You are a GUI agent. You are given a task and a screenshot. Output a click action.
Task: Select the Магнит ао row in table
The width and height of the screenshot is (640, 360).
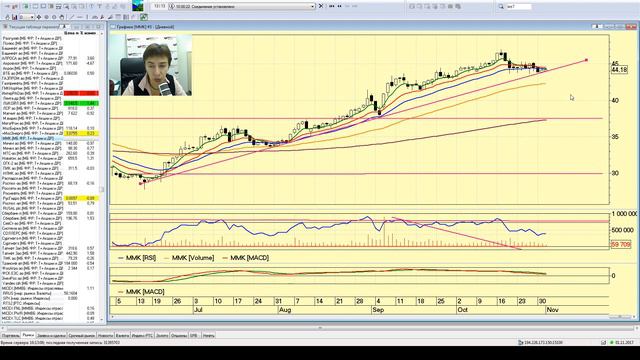coord(51,113)
